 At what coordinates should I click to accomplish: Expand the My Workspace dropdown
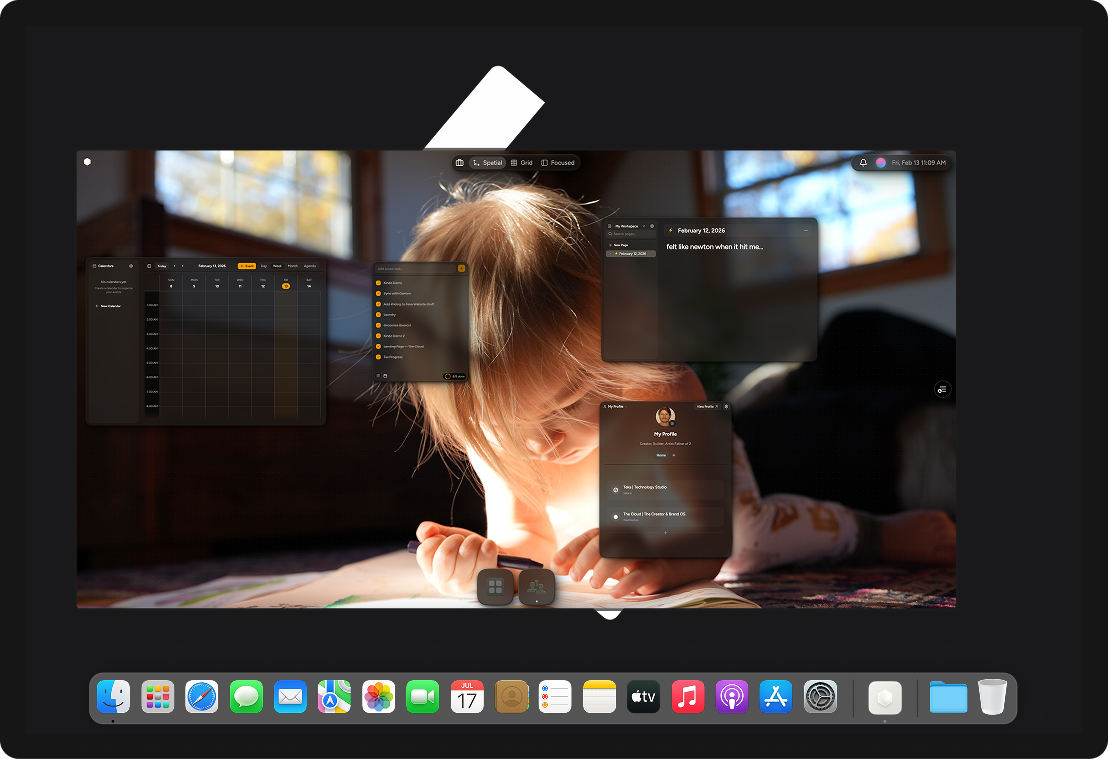pos(643,226)
